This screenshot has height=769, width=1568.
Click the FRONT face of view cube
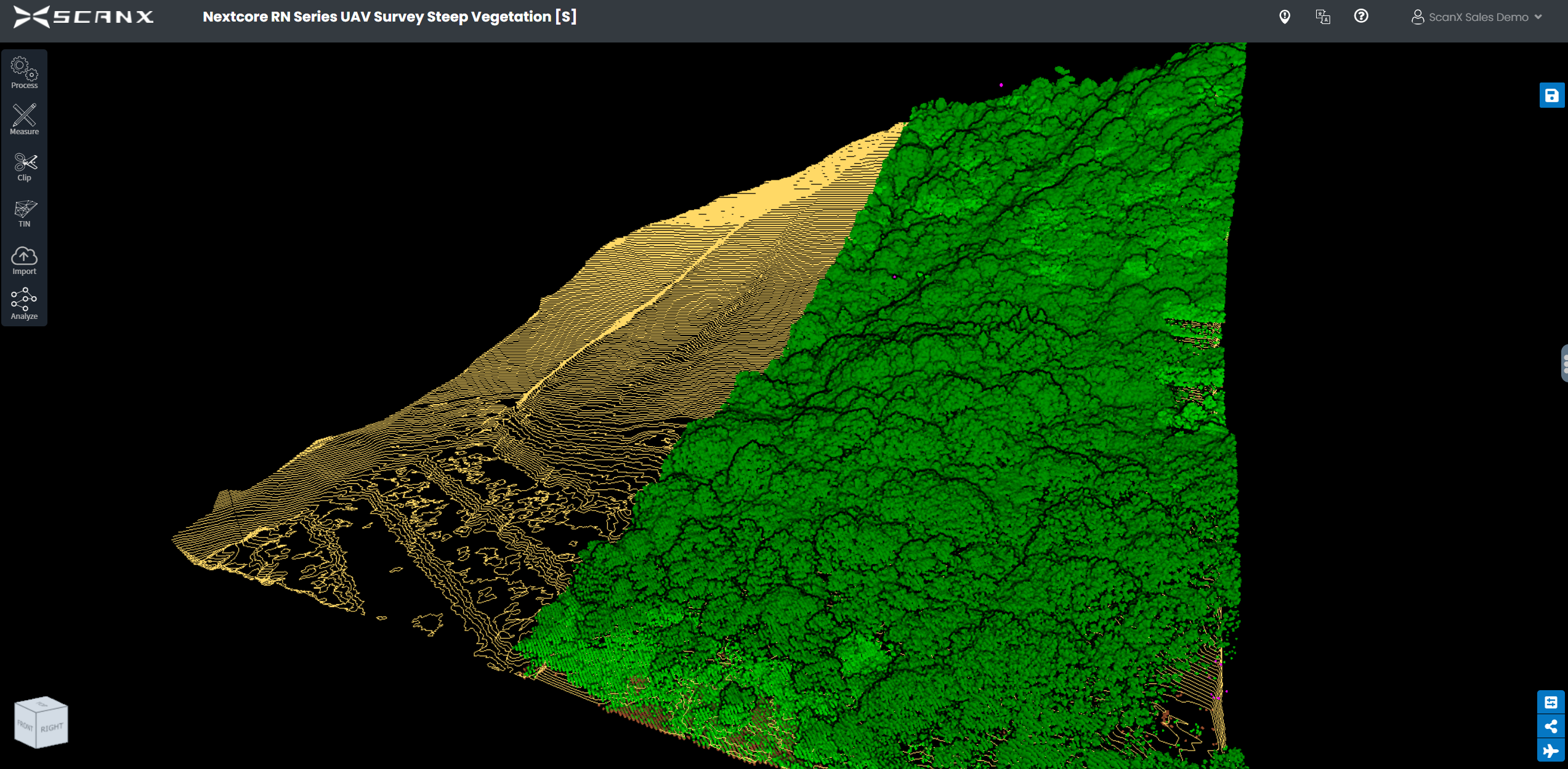[25, 726]
